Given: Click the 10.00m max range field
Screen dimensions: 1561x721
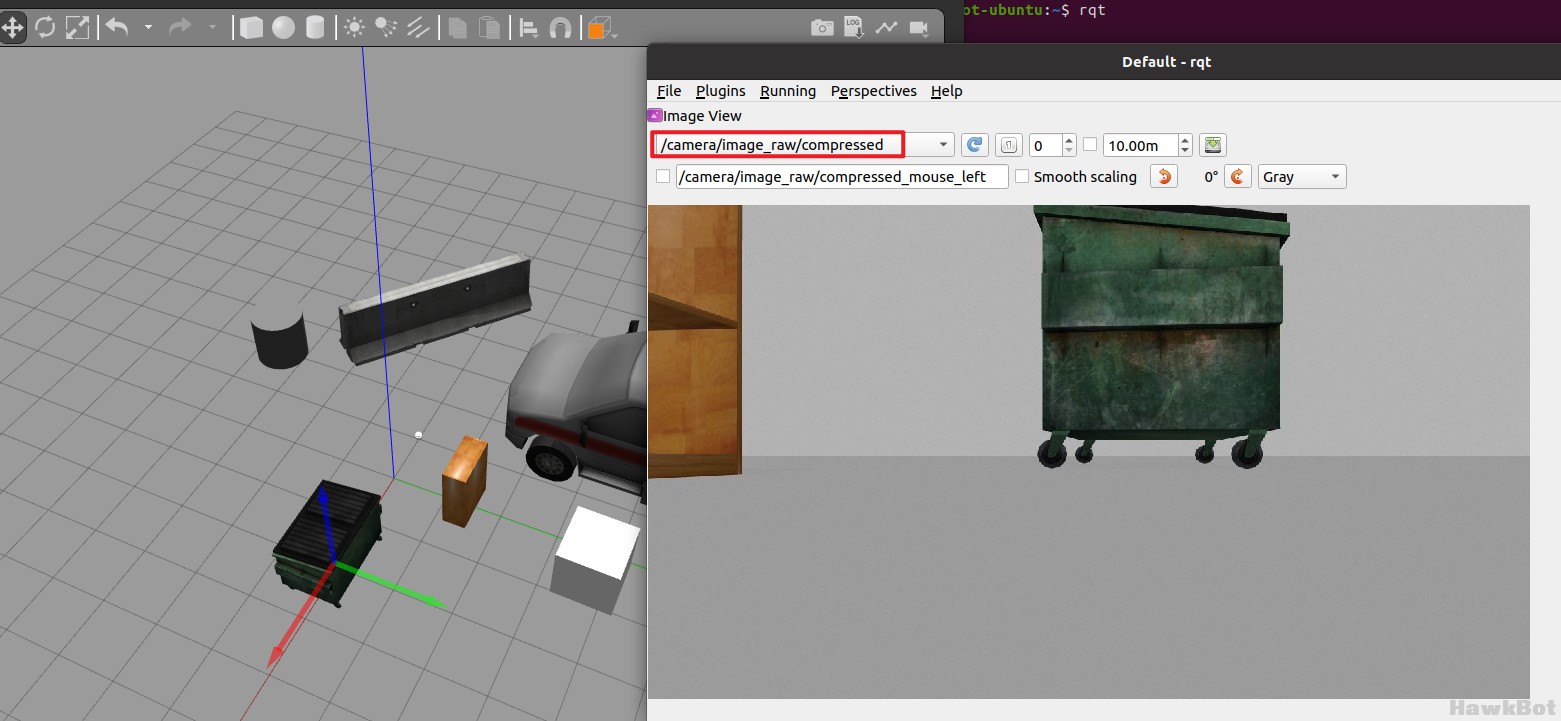Looking at the screenshot, I should [1140, 145].
